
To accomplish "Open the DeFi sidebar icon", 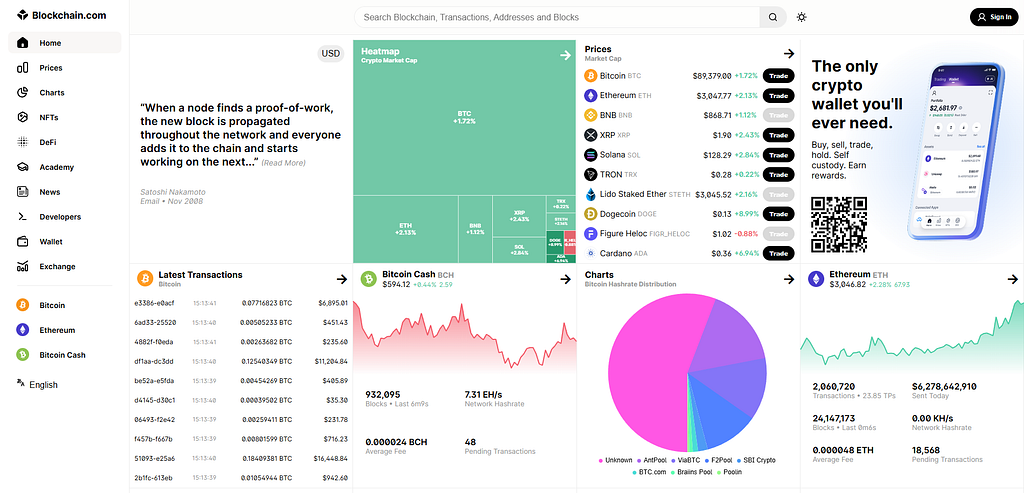I will pos(22,142).
